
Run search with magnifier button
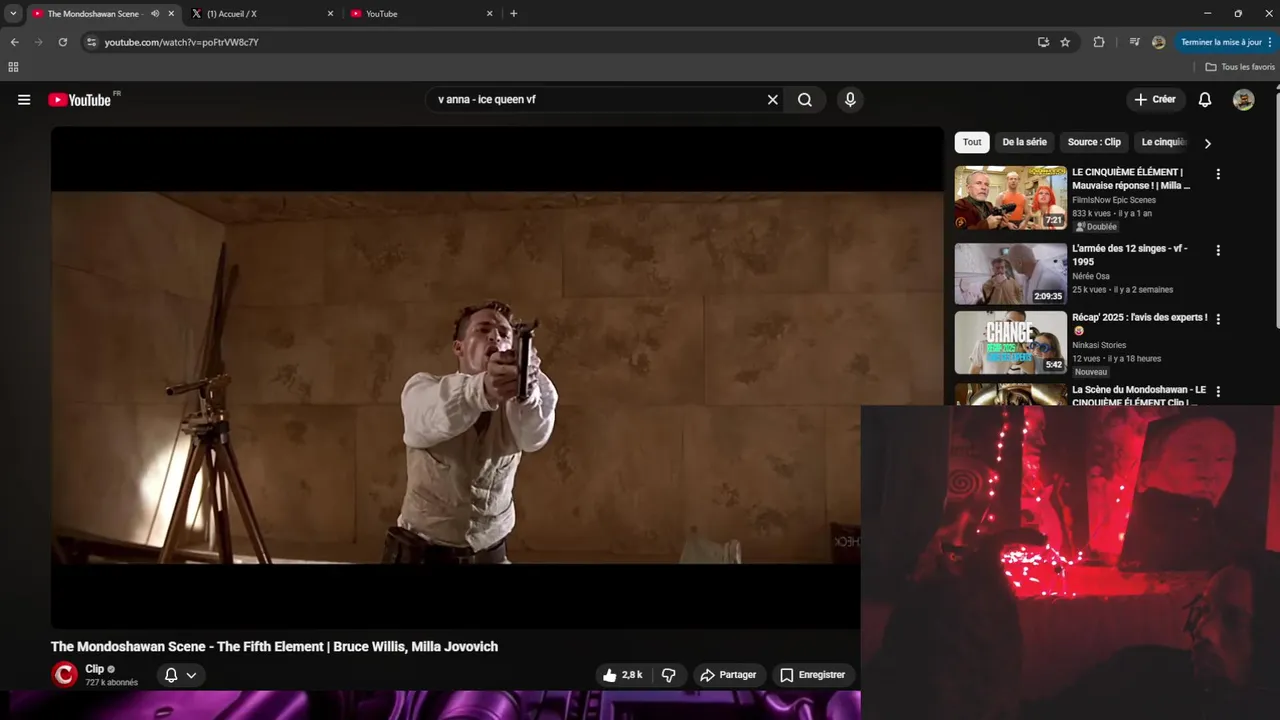pos(805,100)
